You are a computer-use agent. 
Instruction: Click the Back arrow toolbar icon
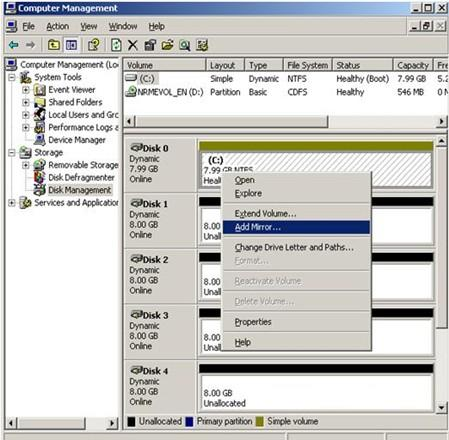click(x=13, y=45)
